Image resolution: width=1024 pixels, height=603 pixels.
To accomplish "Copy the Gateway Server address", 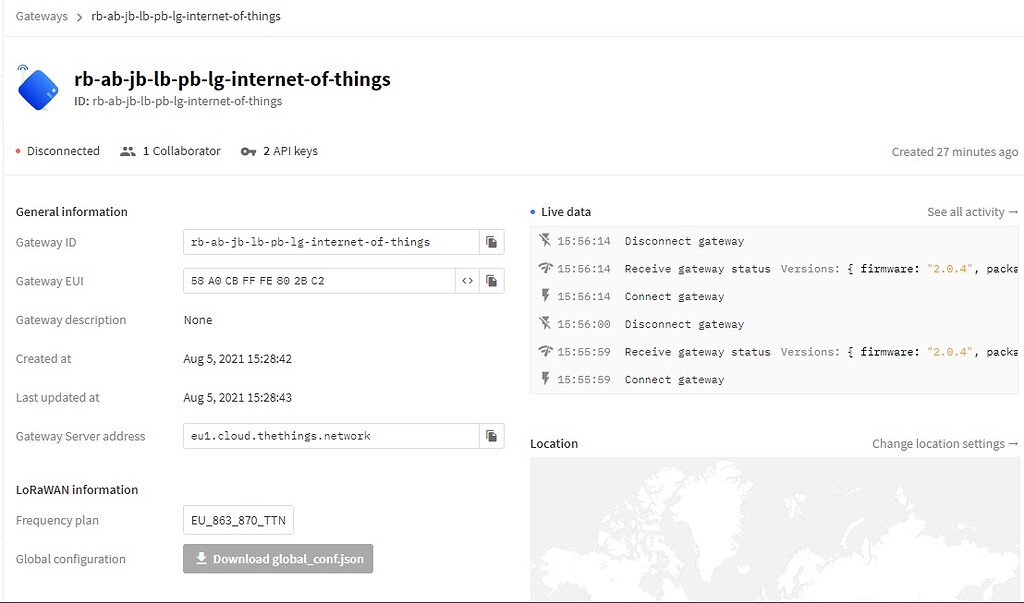I will [491, 436].
